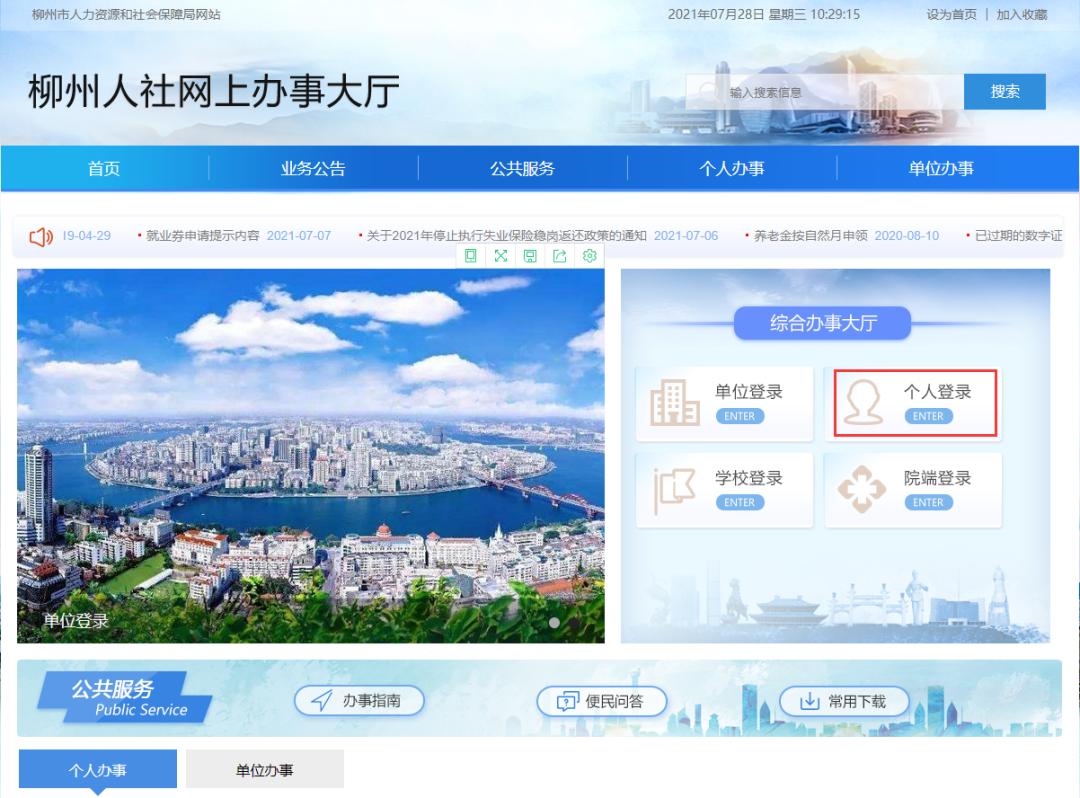Select the 个人登录 (Personal Login) person icon
The image size is (1080, 798).
pos(864,399)
